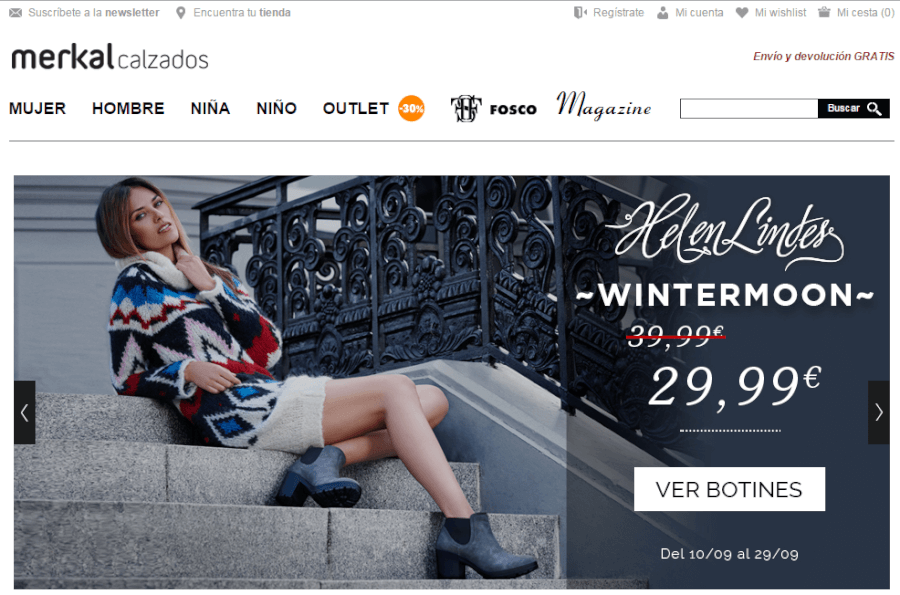Click the orange -30% outlet badge

click(x=412, y=108)
